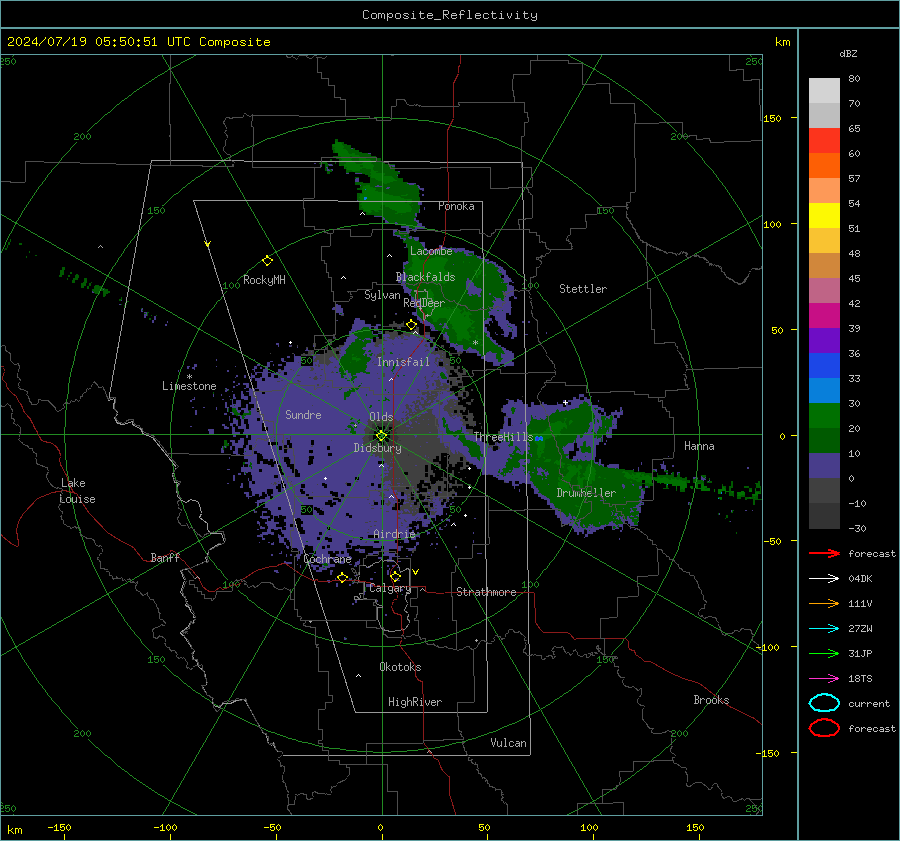Click the cyan 27ZW arrow icon

pyautogui.click(x=824, y=629)
